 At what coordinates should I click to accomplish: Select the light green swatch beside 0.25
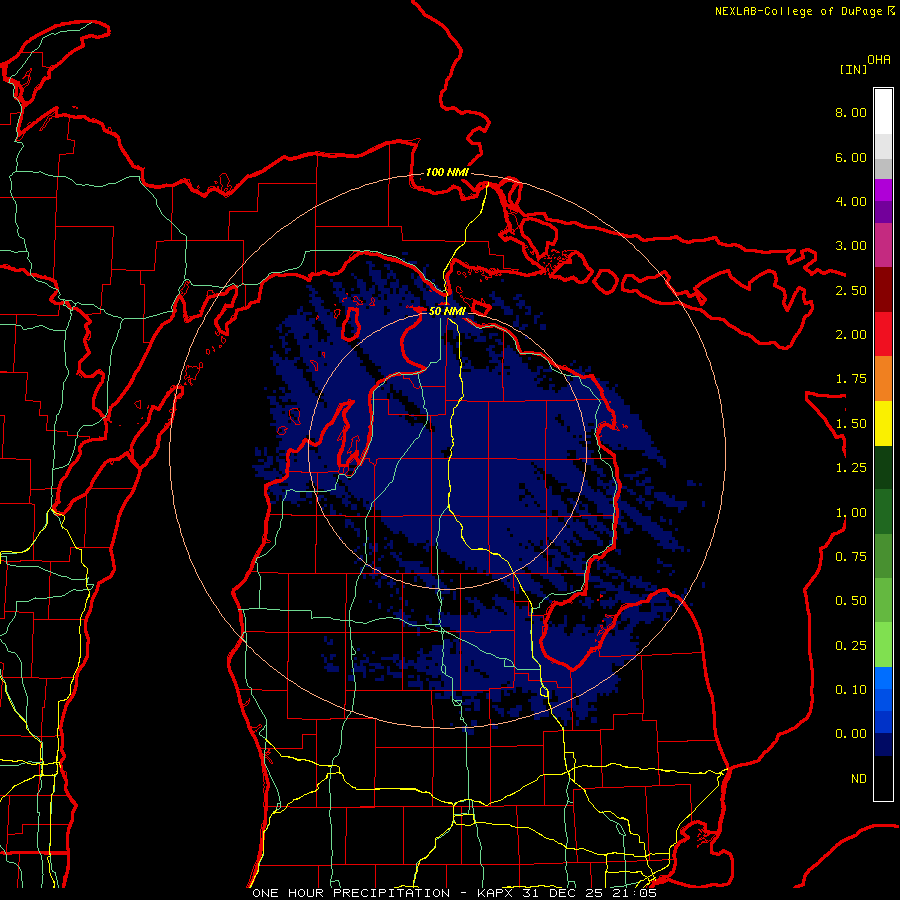pos(883,645)
